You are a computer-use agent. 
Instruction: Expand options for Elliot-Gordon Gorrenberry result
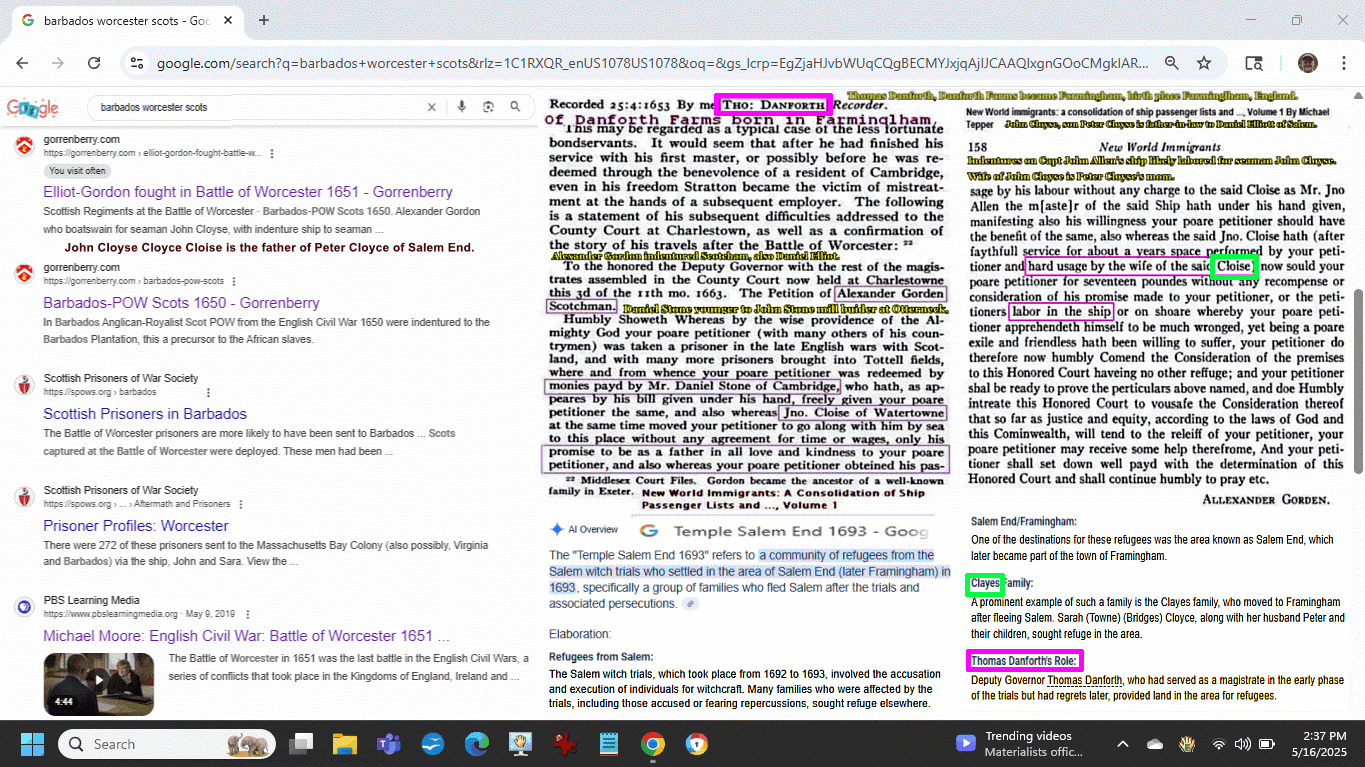click(272, 154)
